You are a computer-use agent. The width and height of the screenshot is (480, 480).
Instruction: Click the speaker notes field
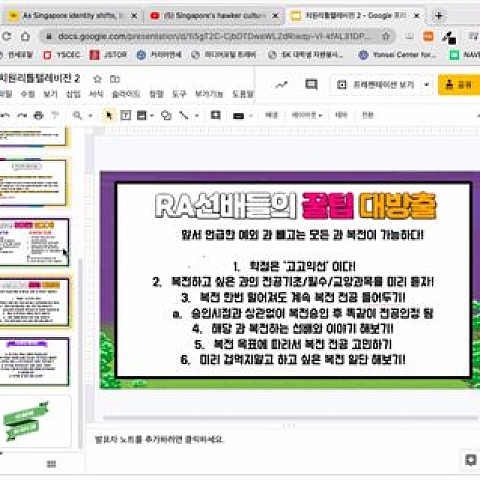[x=282, y=440]
